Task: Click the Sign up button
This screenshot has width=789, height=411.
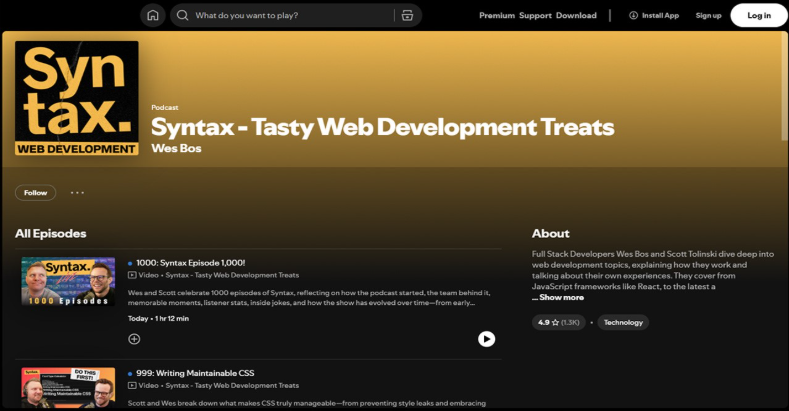Action: 708,15
